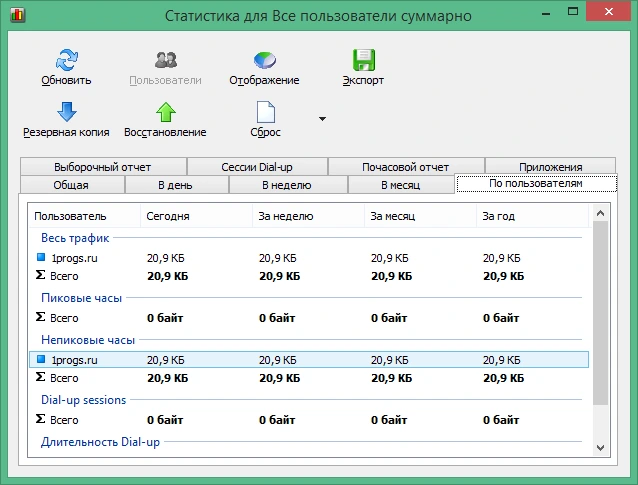This screenshot has height=485, width=638.
Task: Click the Длительность Dial-up group header
Action: 100,442
